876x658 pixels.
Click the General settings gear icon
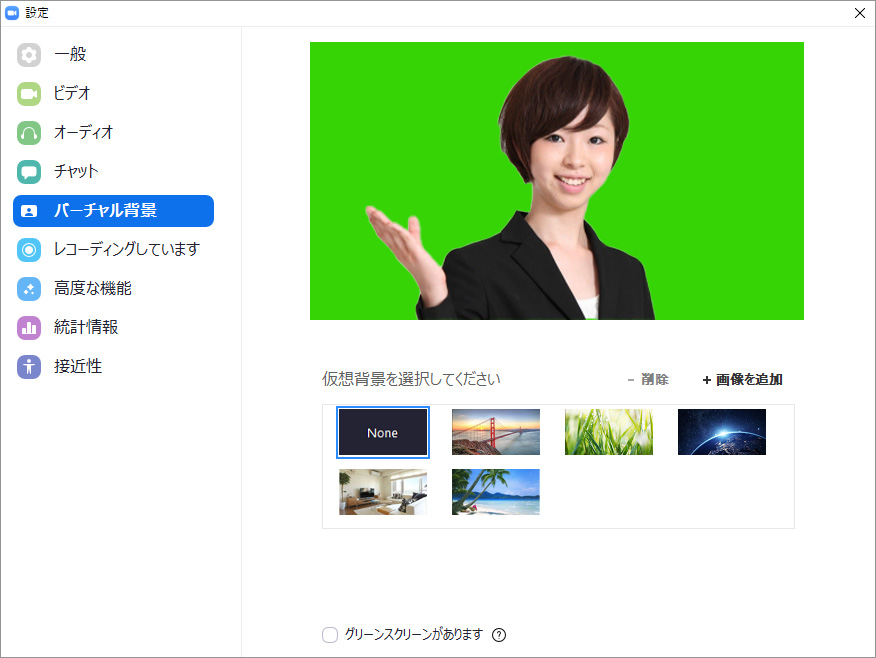coord(29,55)
